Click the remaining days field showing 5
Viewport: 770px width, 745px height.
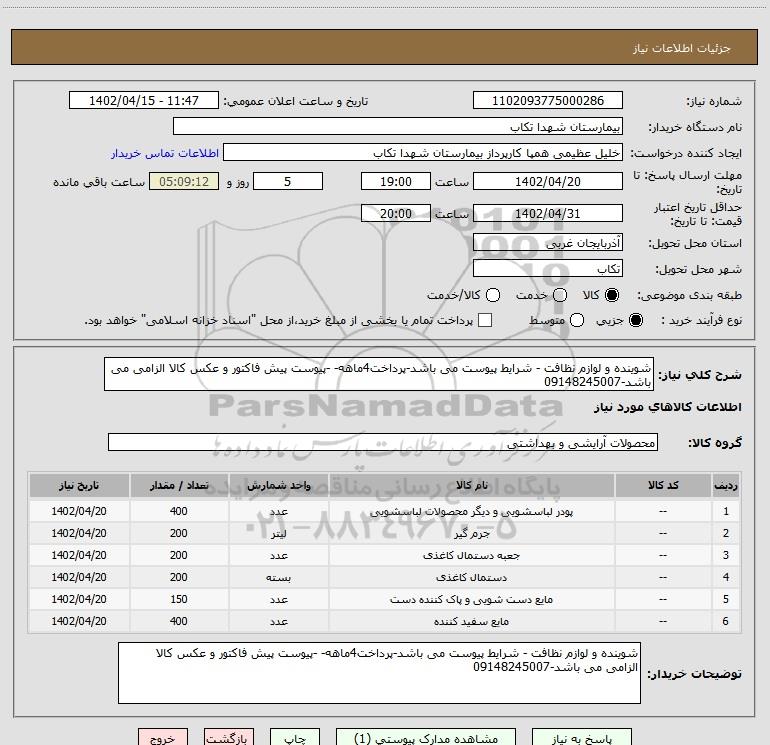click(288, 181)
